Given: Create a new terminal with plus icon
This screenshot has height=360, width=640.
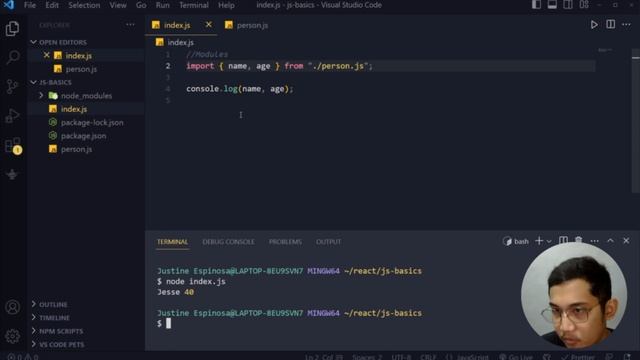Looking at the screenshot, I should 539,241.
